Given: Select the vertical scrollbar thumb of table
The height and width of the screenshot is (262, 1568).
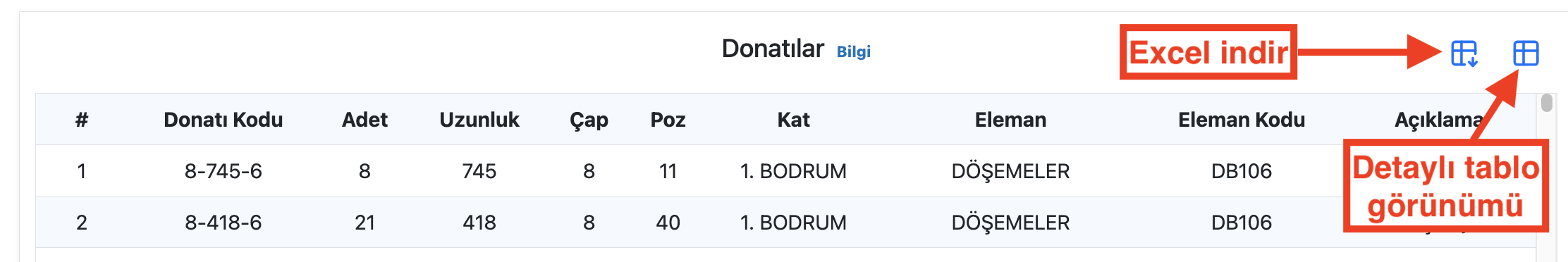Looking at the screenshot, I should click(x=1547, y=104).
